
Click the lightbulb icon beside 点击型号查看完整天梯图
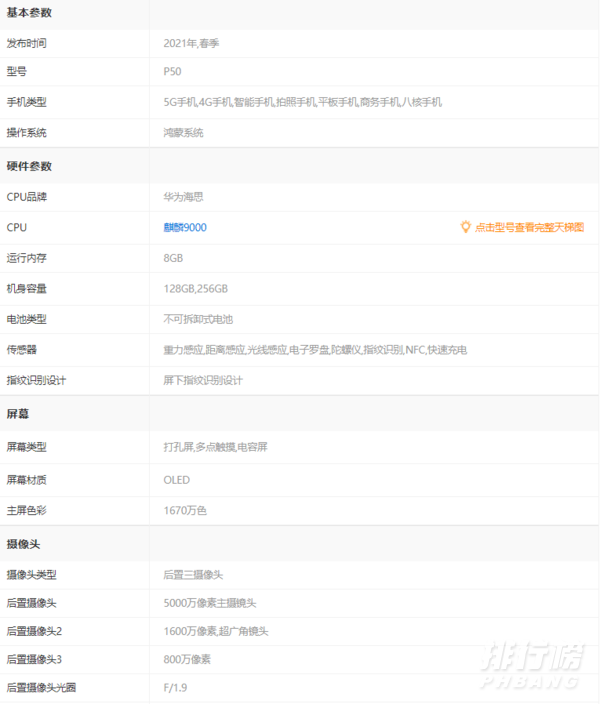coord(466,227)
